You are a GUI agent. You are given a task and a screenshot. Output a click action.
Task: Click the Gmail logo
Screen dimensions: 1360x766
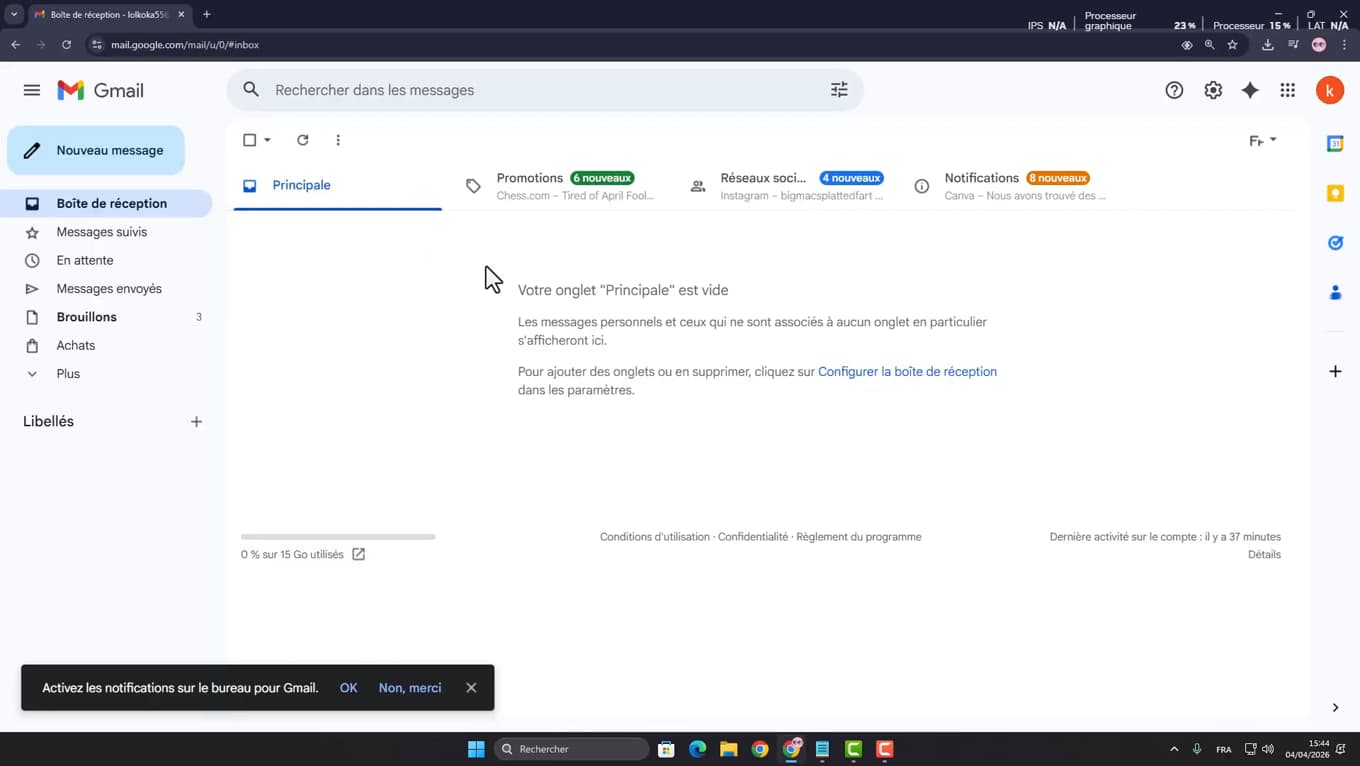[100, 90]
